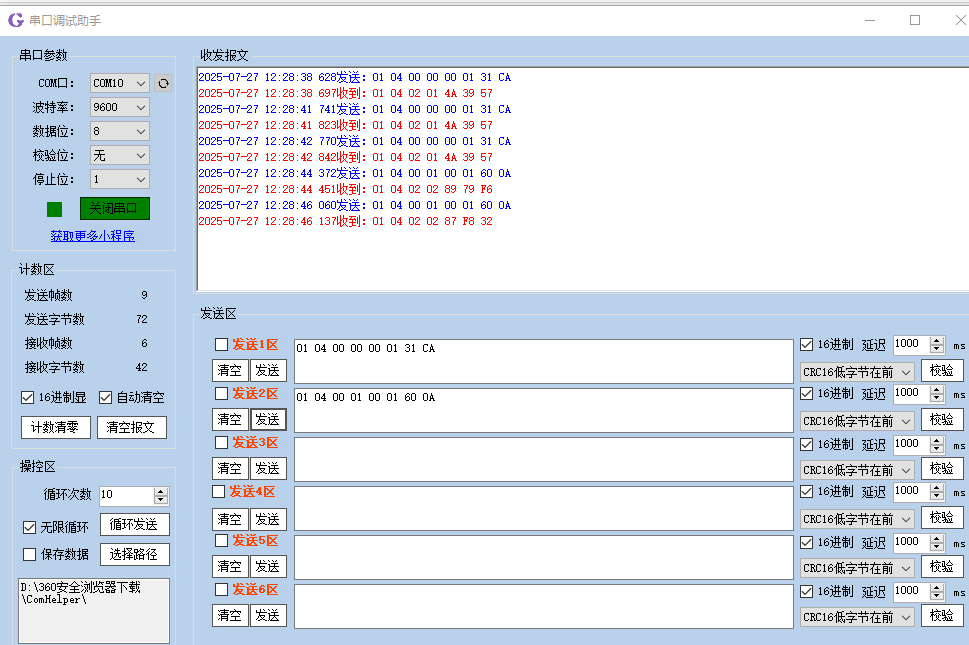Click the green connection status indicator
969x645 pixels.
click(x=55, y=209)
